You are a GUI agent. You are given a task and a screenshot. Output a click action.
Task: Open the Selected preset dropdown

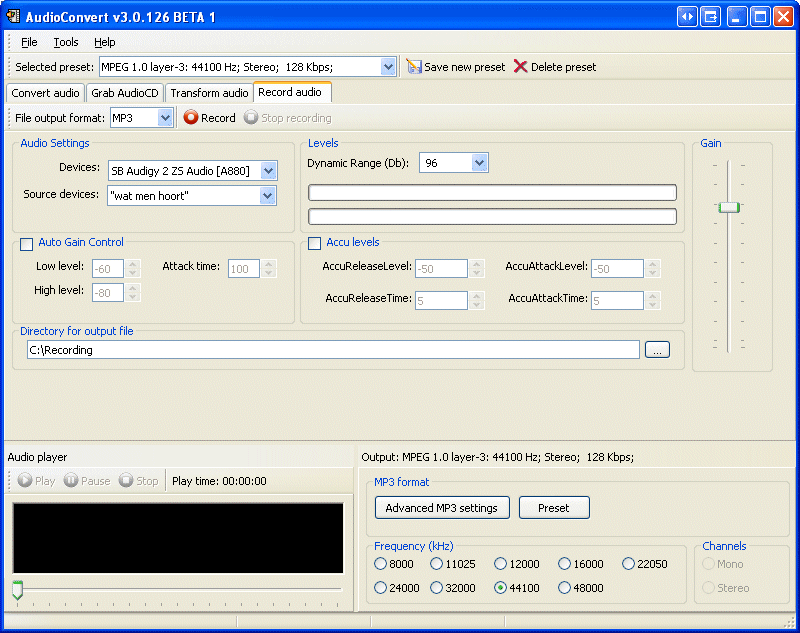click(388, 67)
